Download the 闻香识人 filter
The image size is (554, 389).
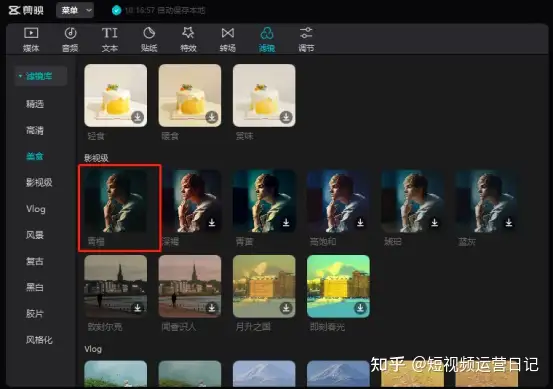click(212, 308)
